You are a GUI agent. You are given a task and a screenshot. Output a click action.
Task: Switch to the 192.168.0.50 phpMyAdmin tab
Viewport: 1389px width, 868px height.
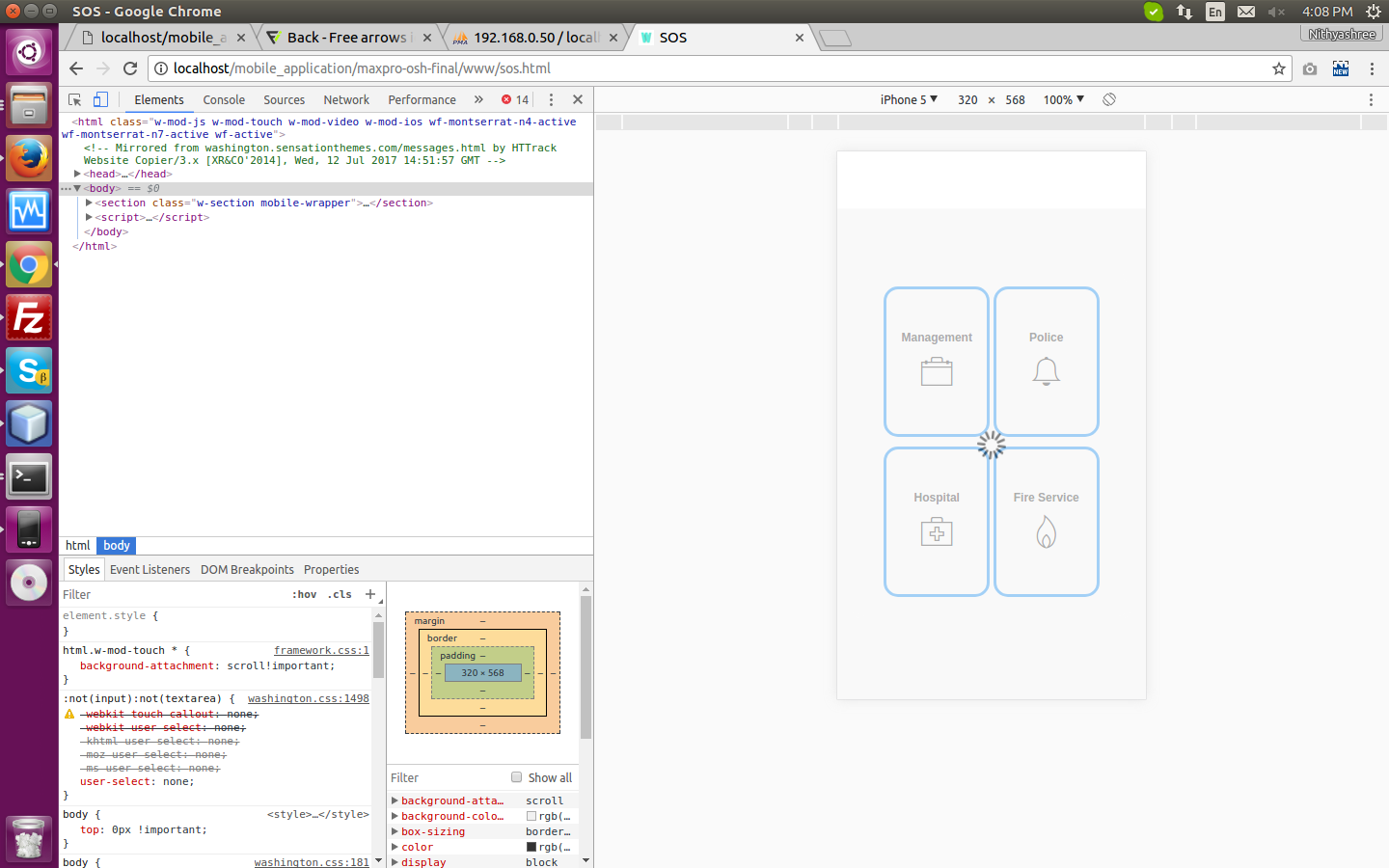(535, 38)
